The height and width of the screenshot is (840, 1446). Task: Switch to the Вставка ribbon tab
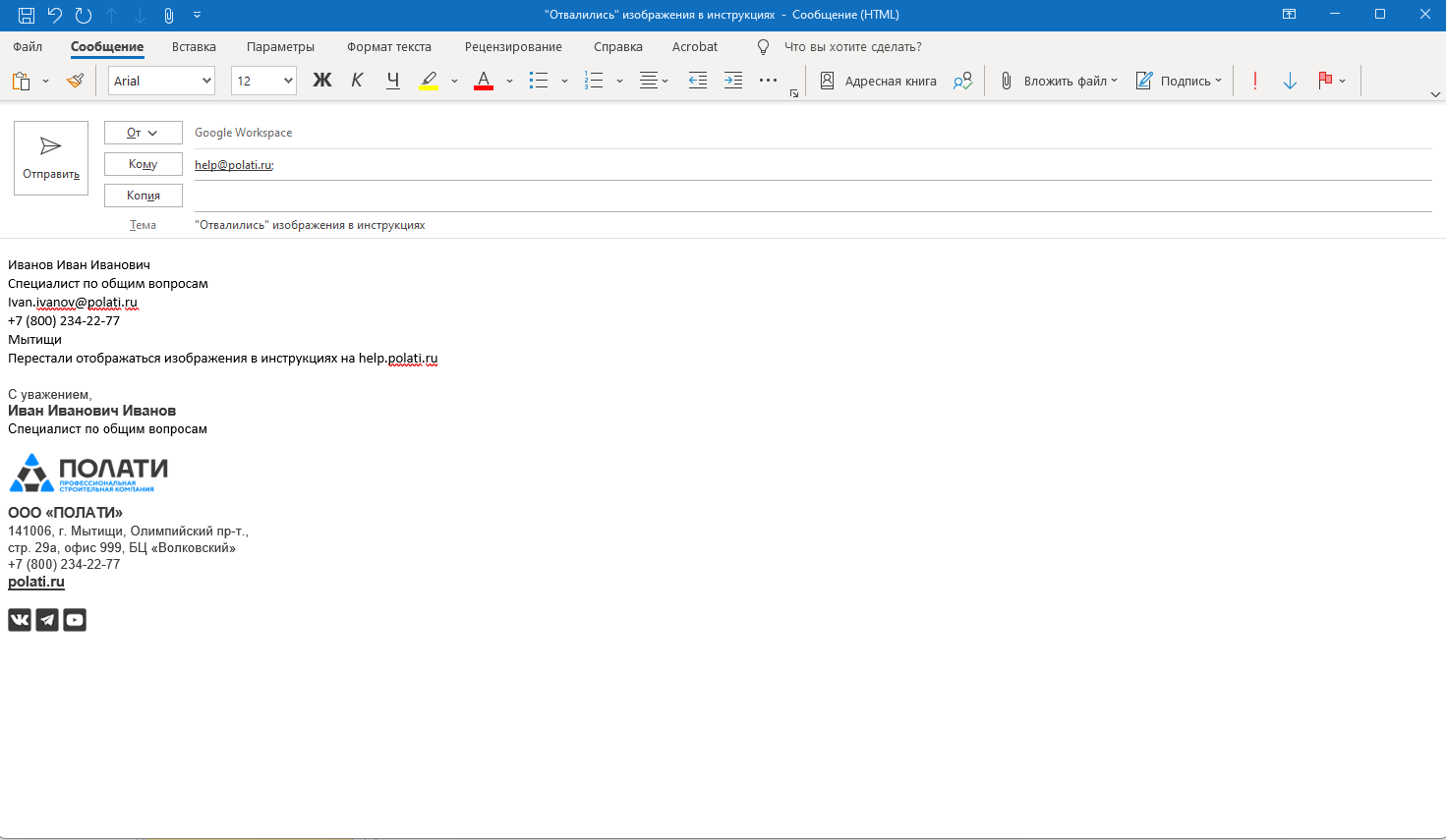(194, 46)
